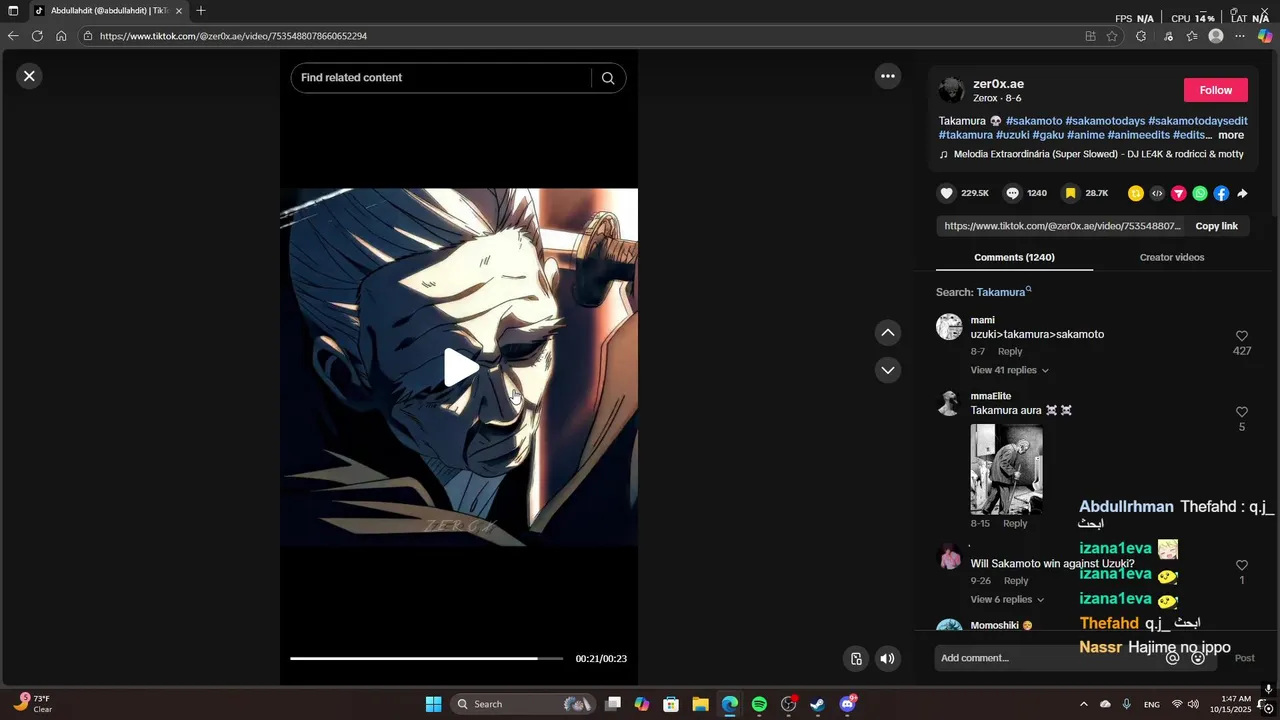This screenshot has width=1280, height=720.
Task: Open Windows Start menu
Action: [x=433, y=704]
